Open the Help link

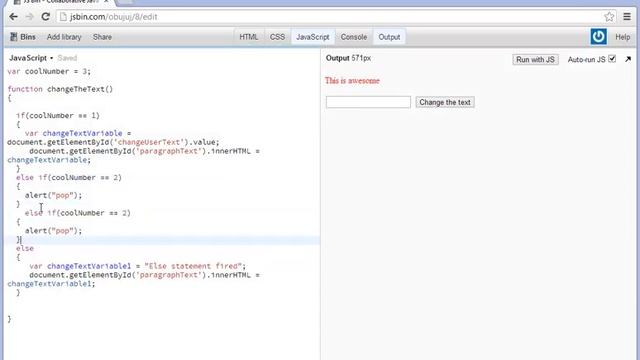(x=622, y=37)
